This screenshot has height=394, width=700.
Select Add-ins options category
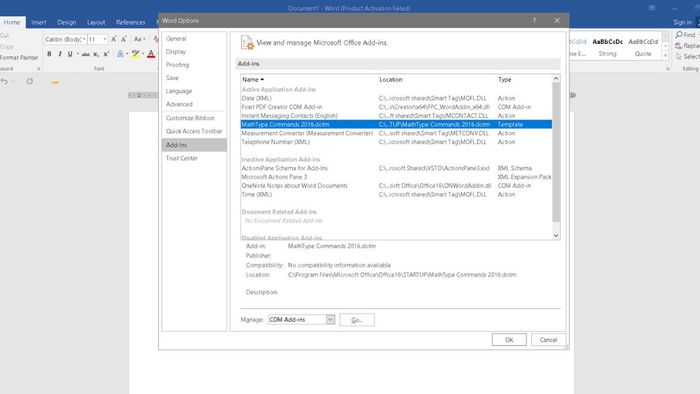[194, 145]
